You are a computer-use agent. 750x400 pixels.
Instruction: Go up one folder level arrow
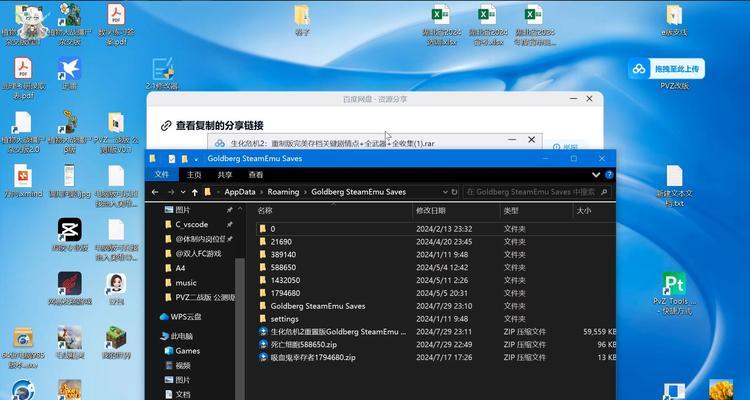click(x=194, y=192)
